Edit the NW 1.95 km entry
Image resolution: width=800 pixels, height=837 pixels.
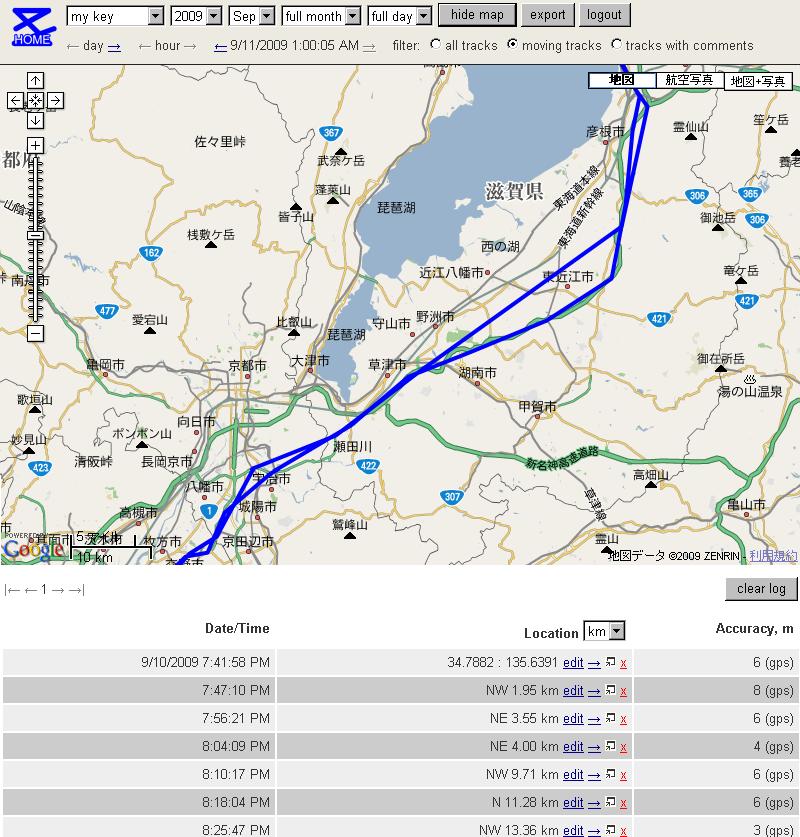(x=573, y=690)
